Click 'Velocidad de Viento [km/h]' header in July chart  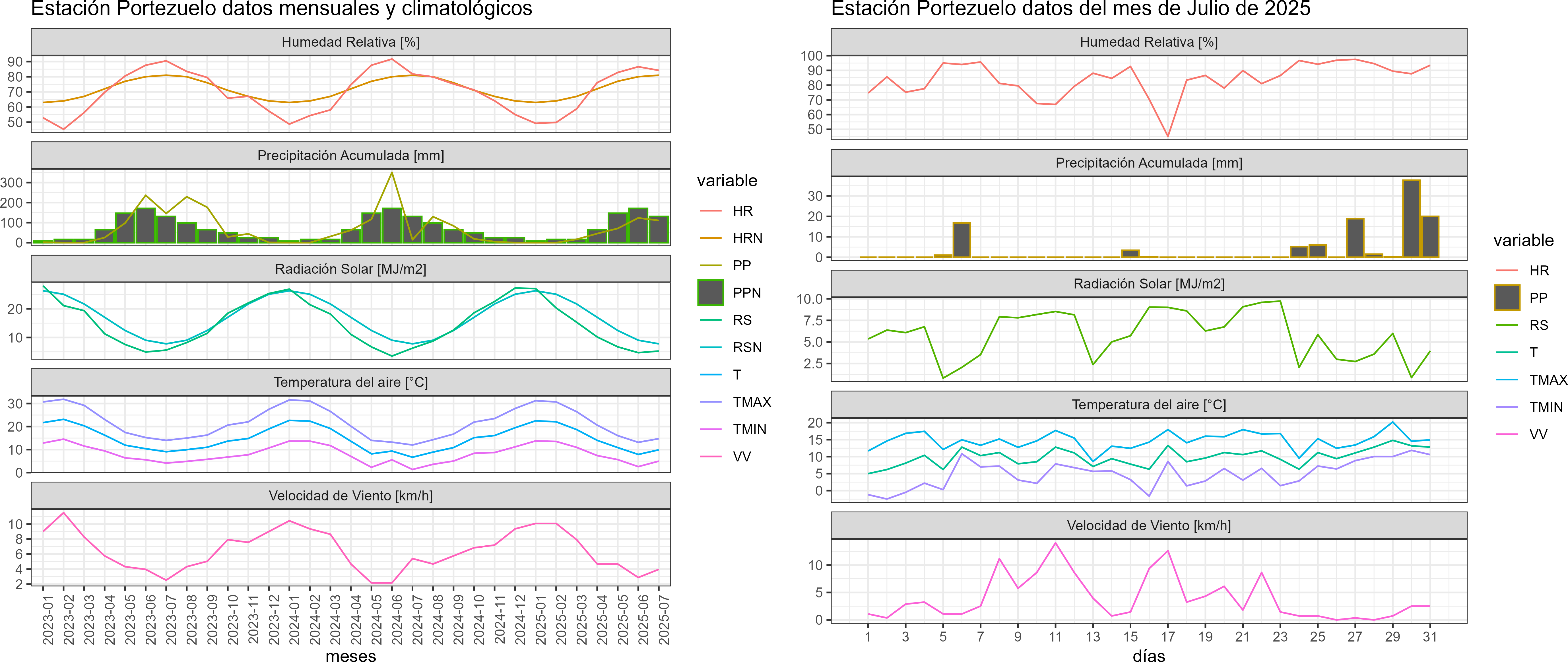point(1149,526)
